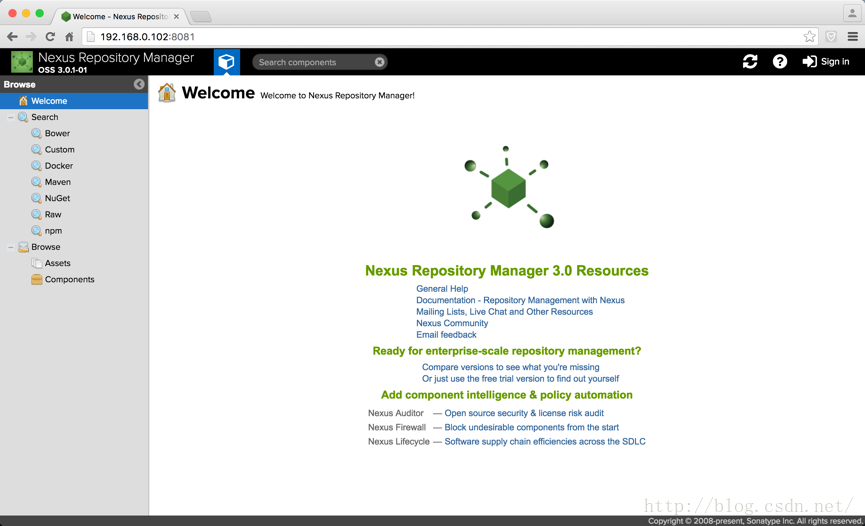Open the Chrome hamburger menu
Viewport: 865px width, 526px height.
[x=852, y=36]
